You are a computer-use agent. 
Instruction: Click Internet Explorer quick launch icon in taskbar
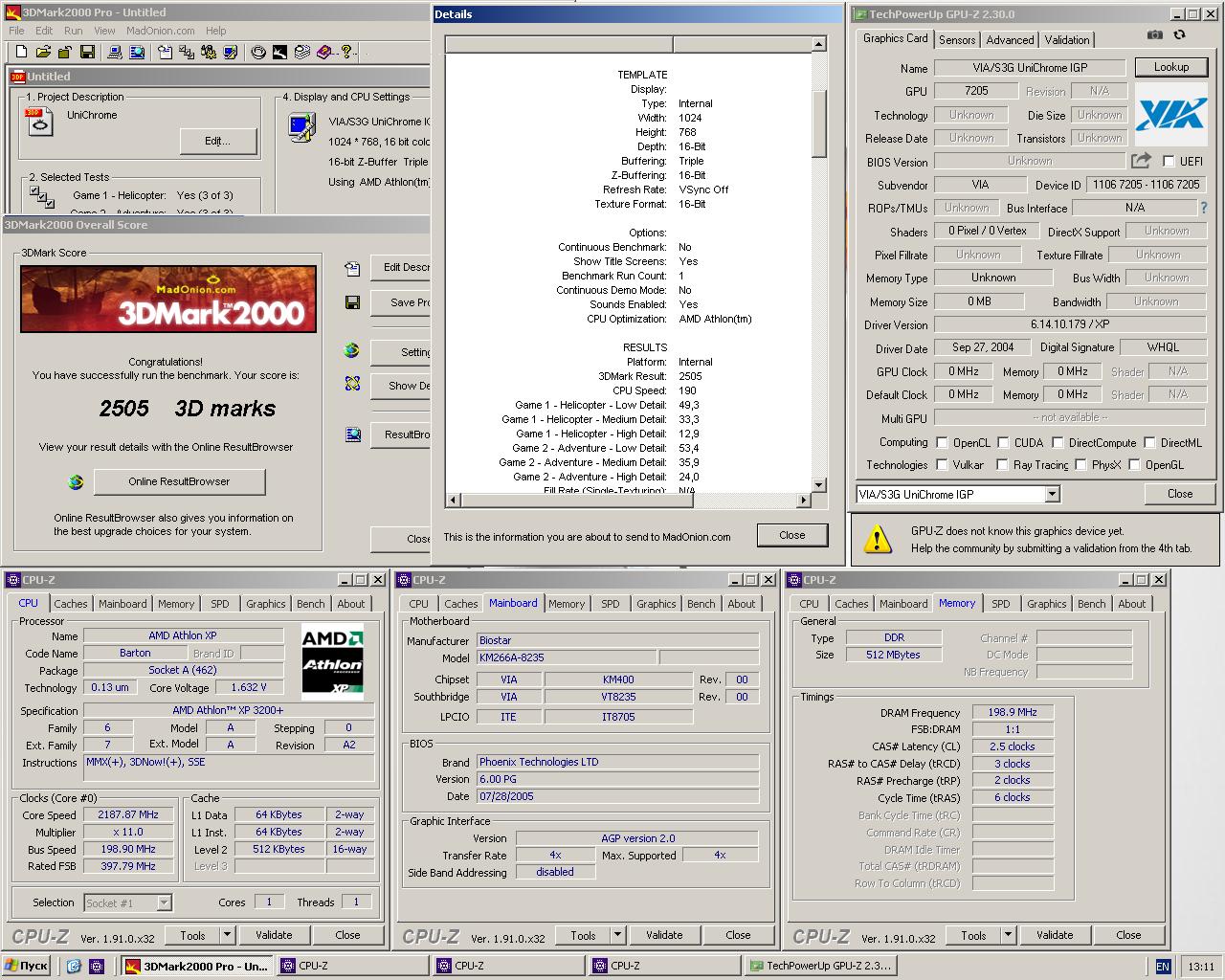(x=74, y=967)
